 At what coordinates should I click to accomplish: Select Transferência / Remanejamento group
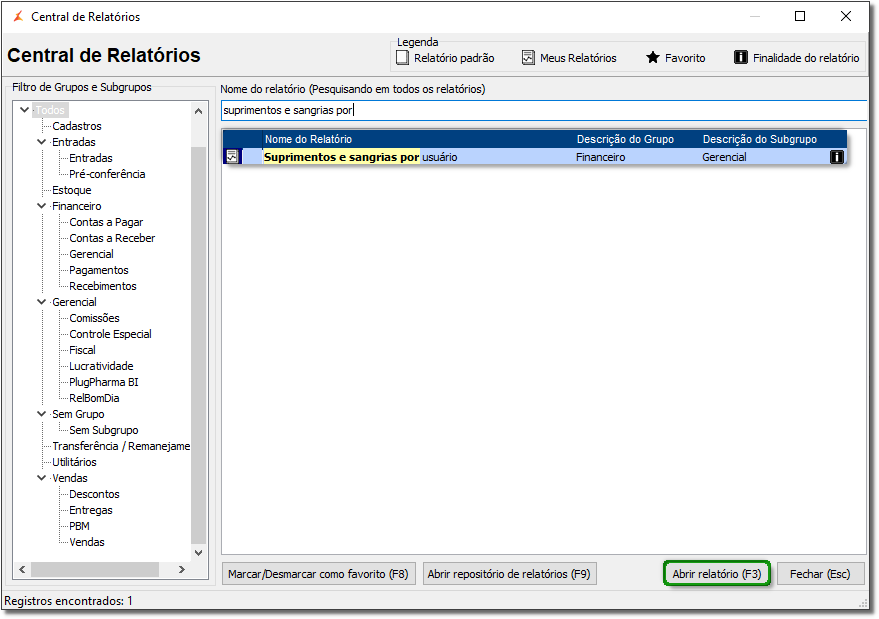coord(121,446)
